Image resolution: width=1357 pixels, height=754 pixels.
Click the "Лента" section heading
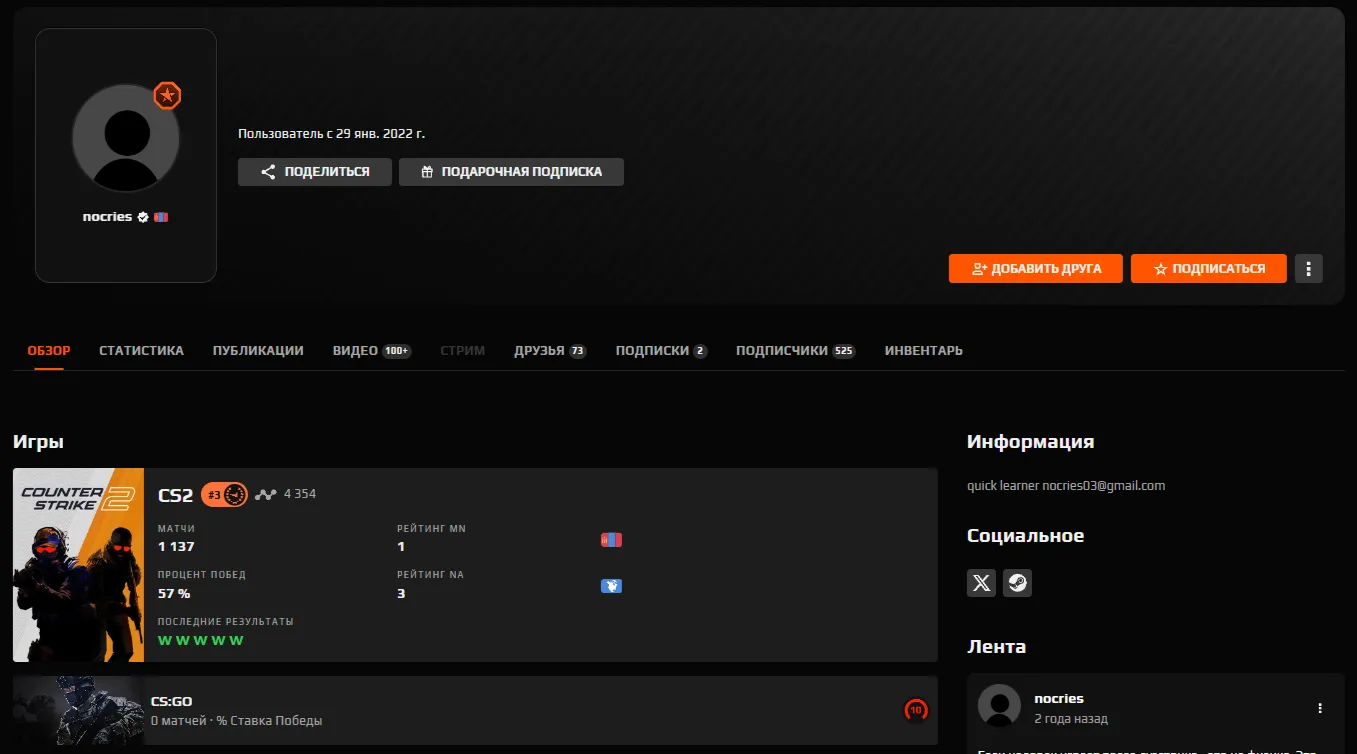(997, 647)
